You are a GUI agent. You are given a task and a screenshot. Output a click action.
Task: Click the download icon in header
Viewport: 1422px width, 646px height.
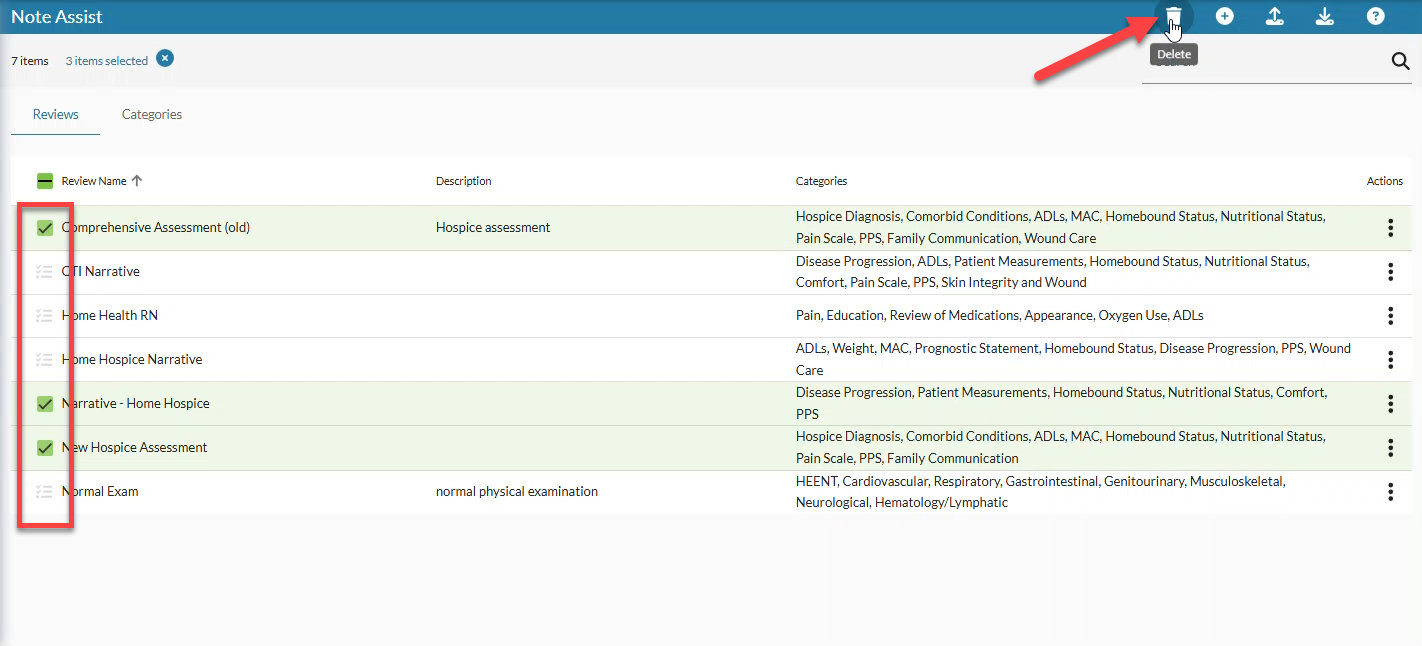(x=1324, y=17)
